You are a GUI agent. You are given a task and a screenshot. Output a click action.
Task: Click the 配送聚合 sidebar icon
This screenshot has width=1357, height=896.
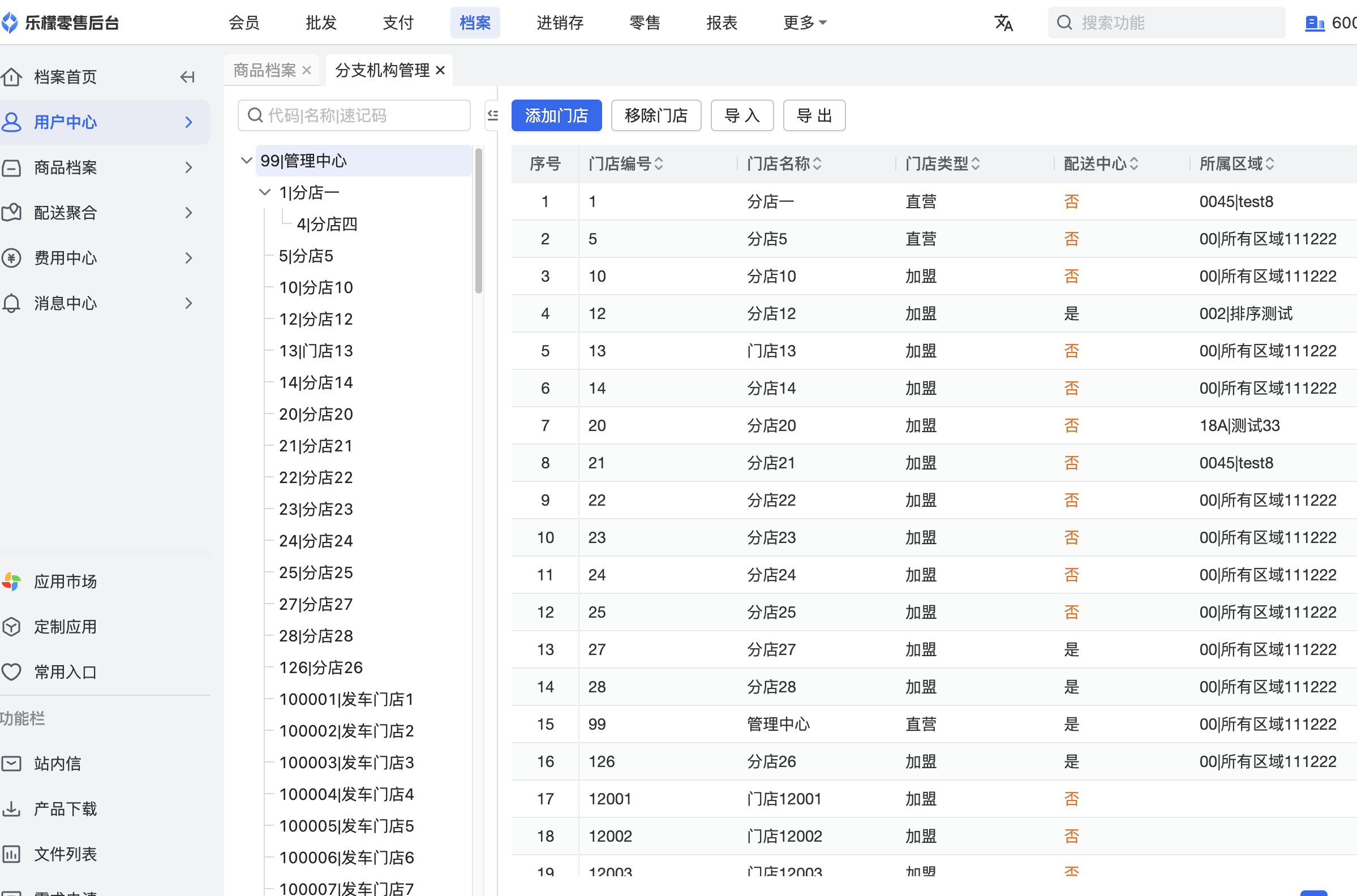coord(11,213)
